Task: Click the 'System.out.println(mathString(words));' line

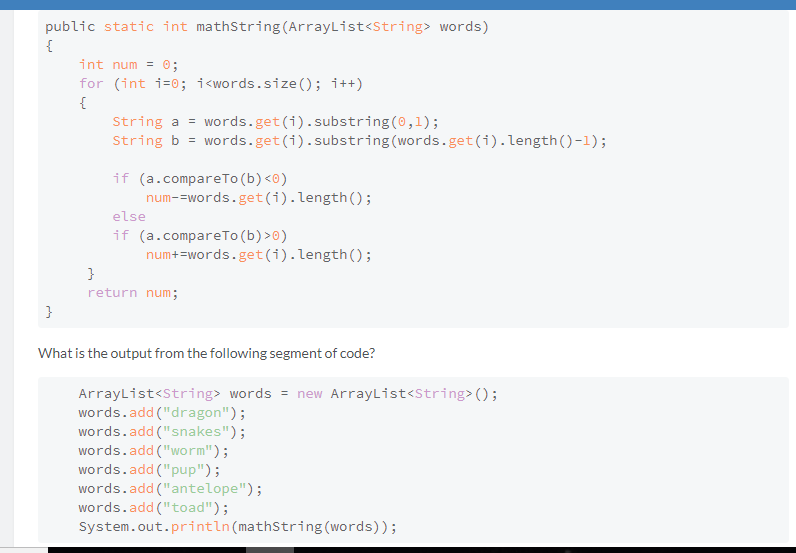Action: point(238,527)
